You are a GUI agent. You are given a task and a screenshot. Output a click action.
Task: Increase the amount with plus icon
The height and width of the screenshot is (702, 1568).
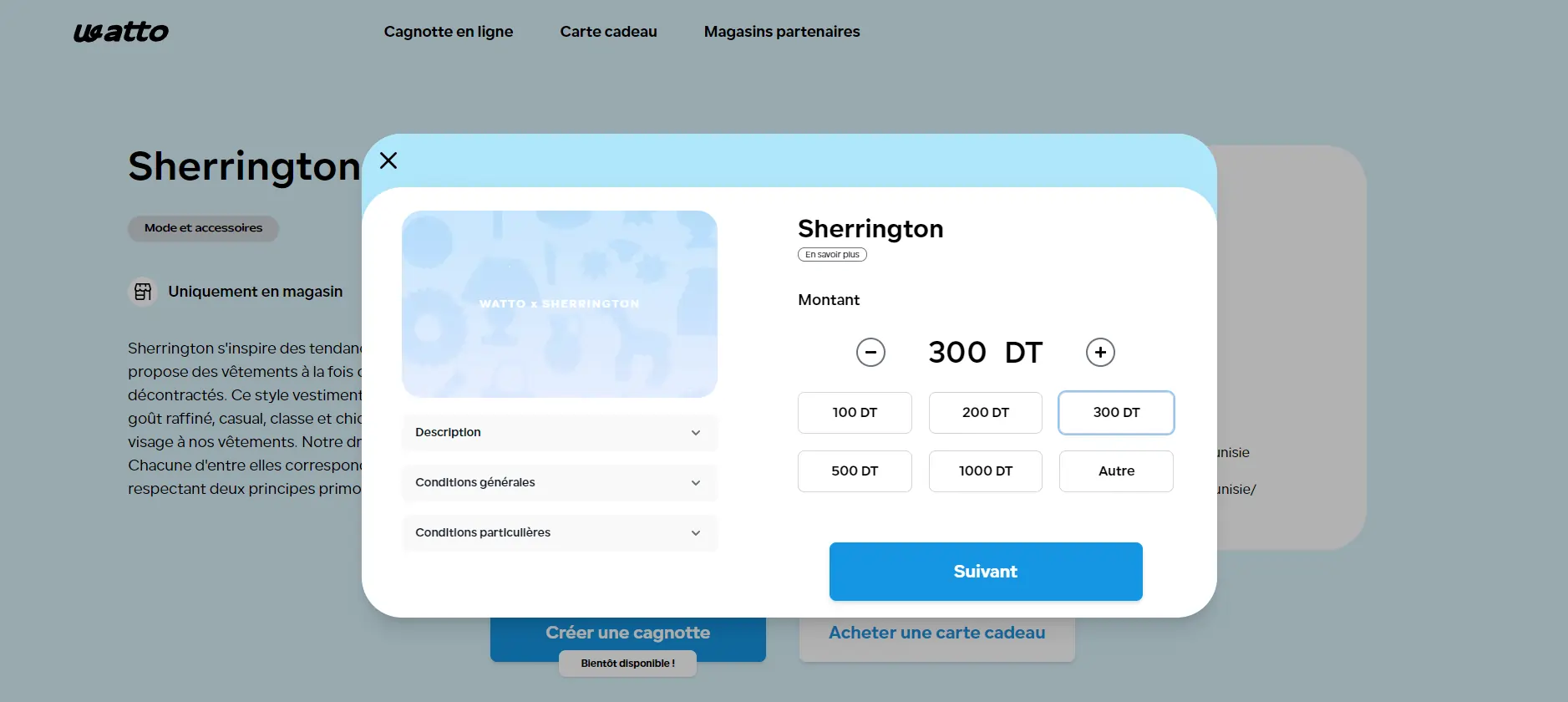1100,353
